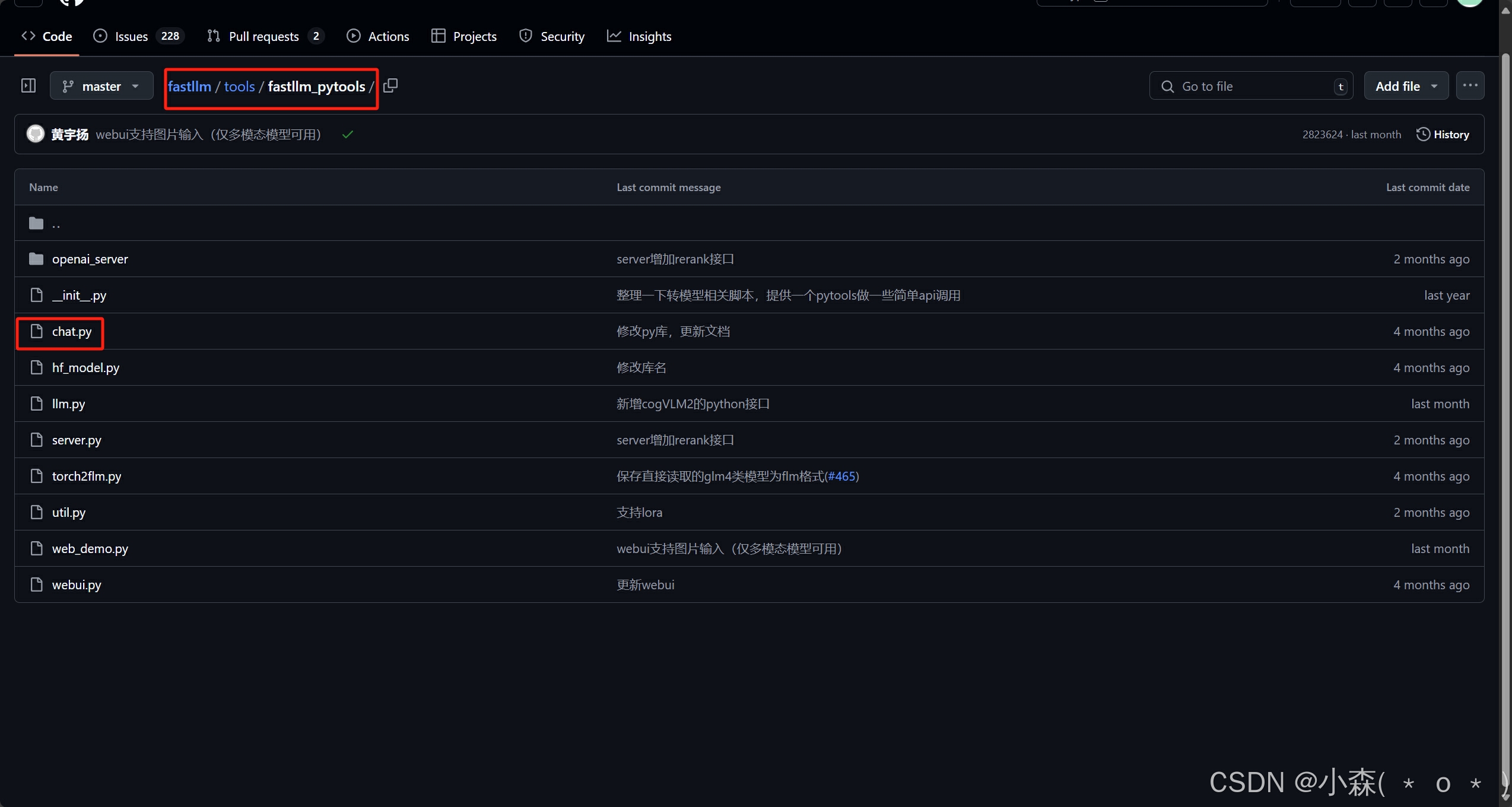Open the master branch dropdown
The width and height of the screenshot is (1512, 807).
(101, 86)
